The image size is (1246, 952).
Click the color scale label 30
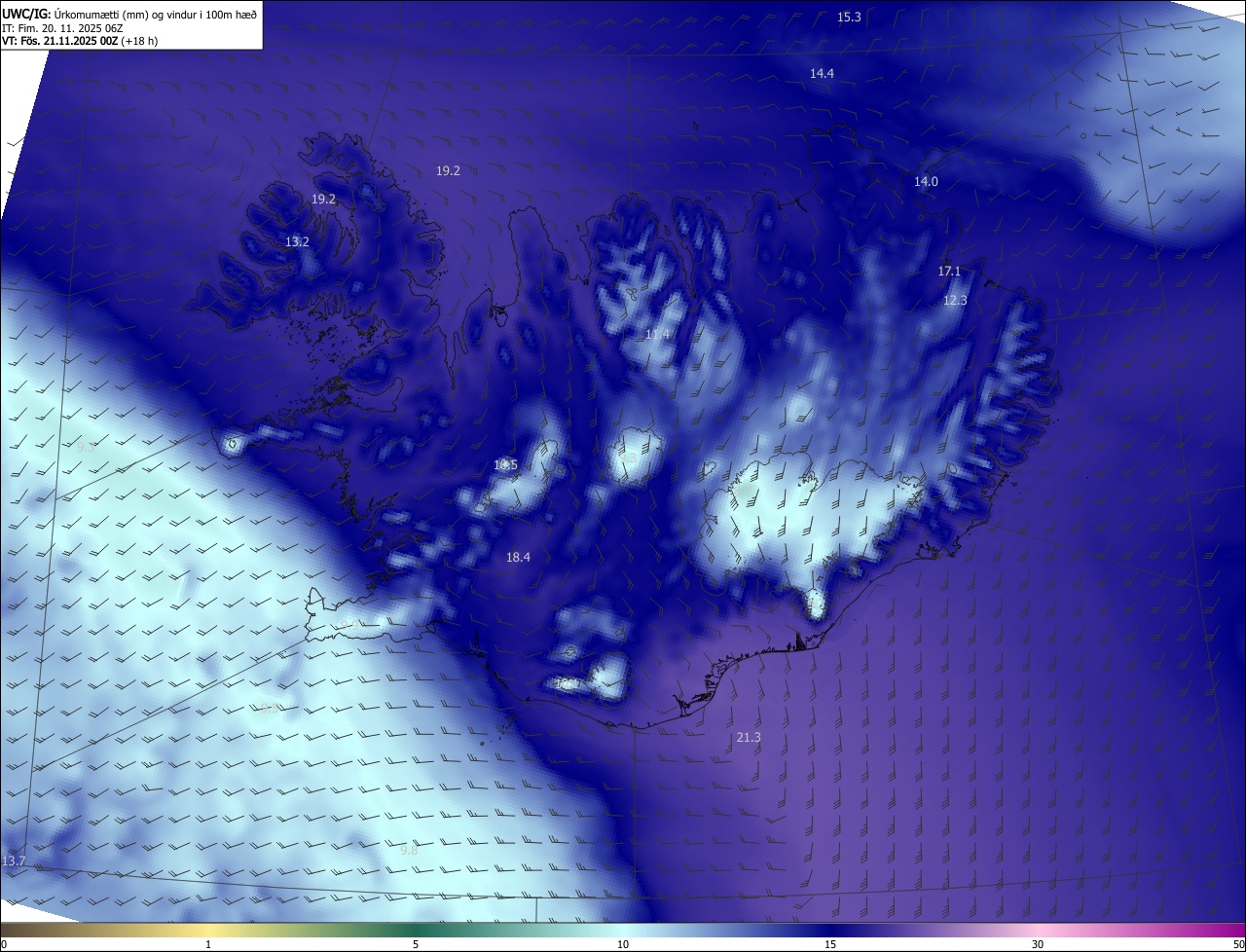click(x=1038, y=944)
